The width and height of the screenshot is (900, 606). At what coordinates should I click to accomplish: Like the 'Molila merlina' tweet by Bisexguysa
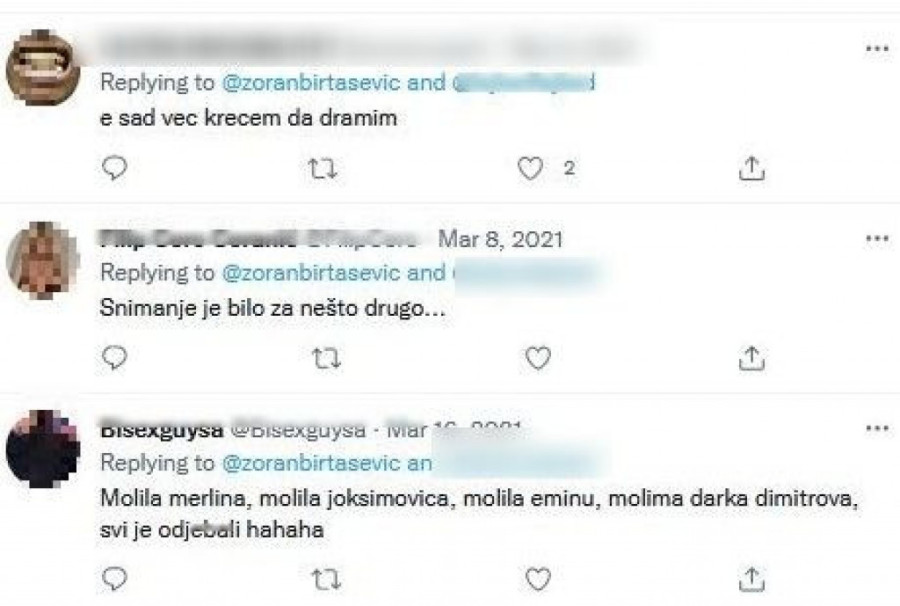538,578
